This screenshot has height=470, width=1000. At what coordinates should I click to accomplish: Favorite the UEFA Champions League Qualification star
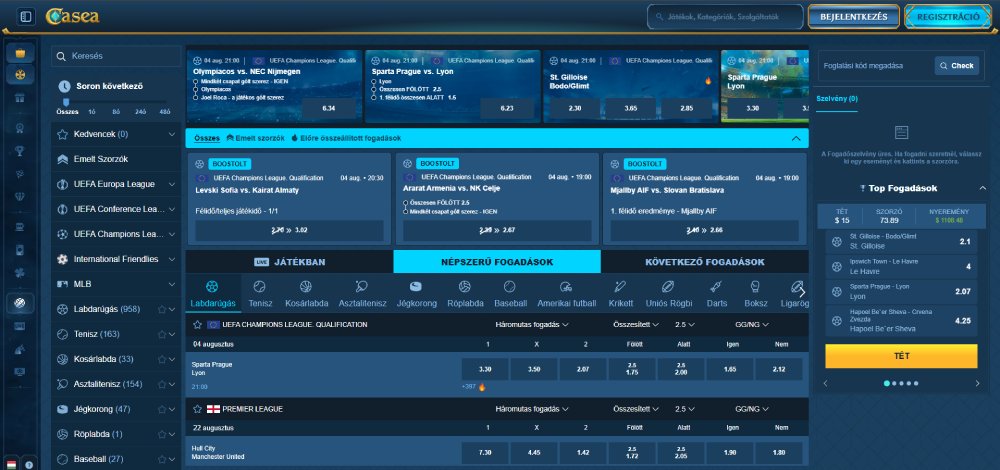pos(198,325)
